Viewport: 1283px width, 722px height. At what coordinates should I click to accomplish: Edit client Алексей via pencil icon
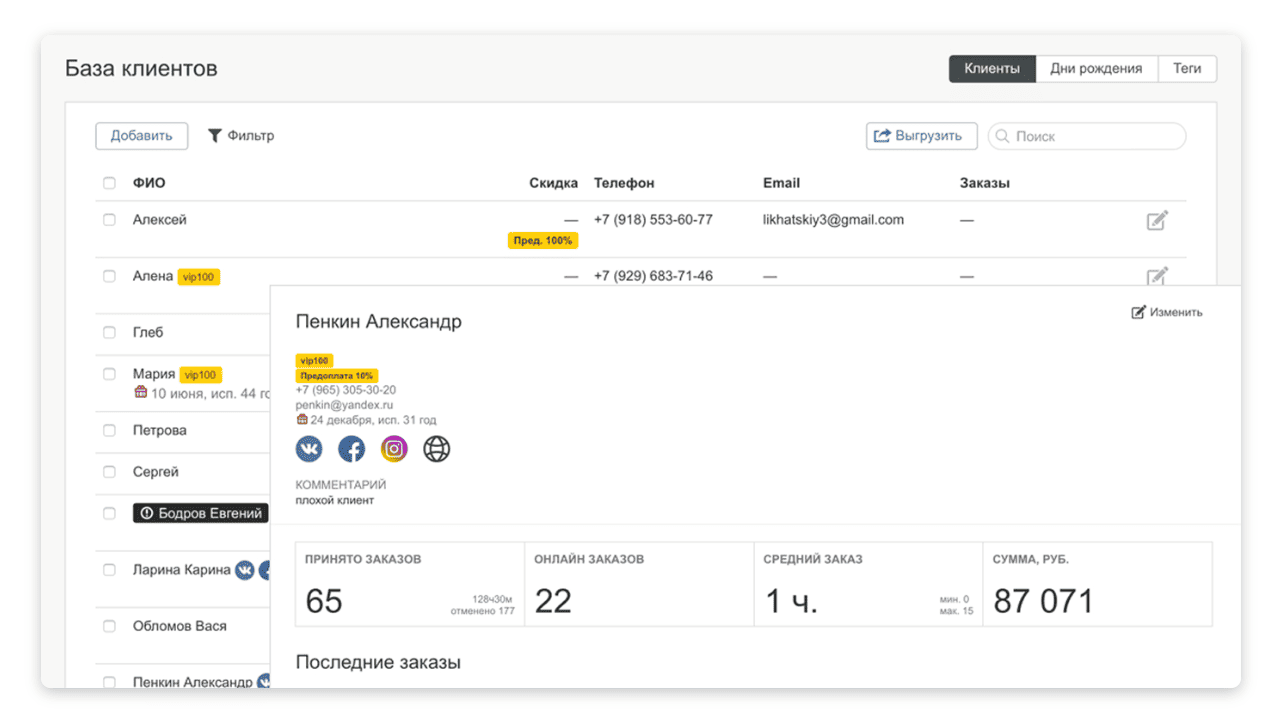click(1156, 221)
